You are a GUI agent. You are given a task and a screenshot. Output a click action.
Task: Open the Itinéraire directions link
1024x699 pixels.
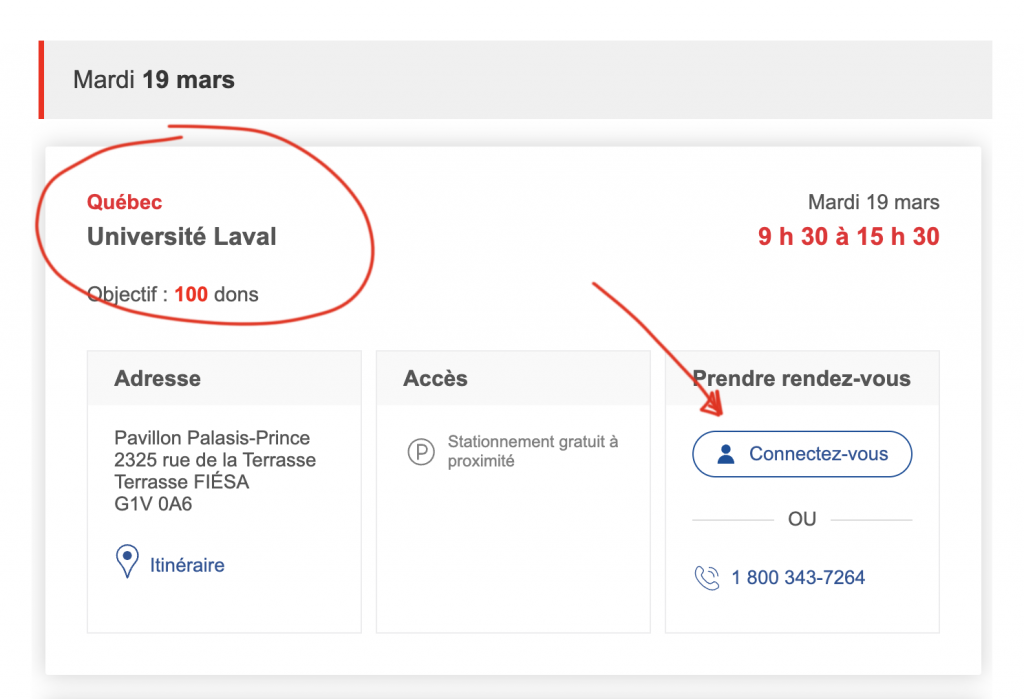(187, 565)
